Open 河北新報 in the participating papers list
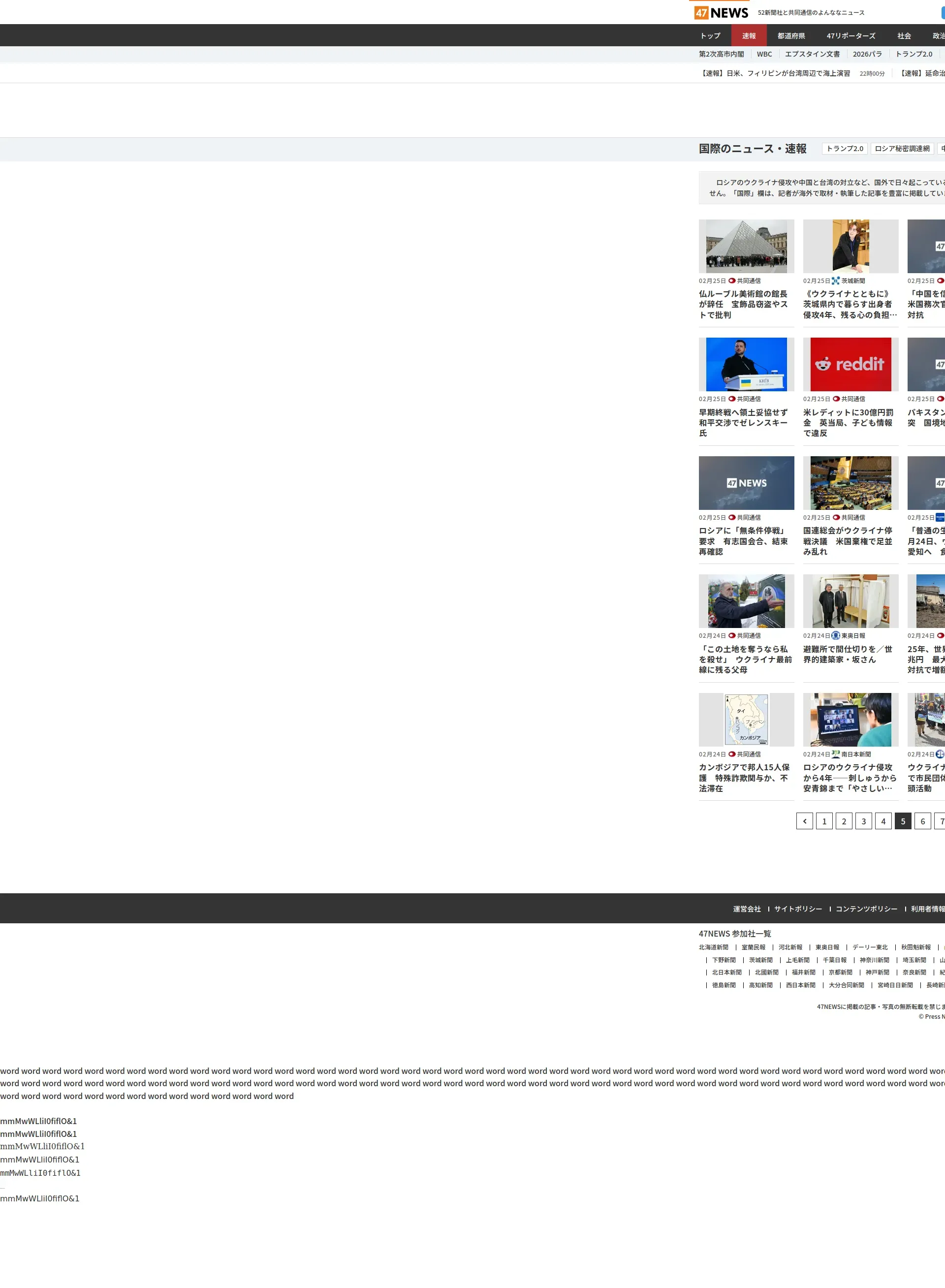This screenshot has height=1288, width=945. click(x=790, y=948)
